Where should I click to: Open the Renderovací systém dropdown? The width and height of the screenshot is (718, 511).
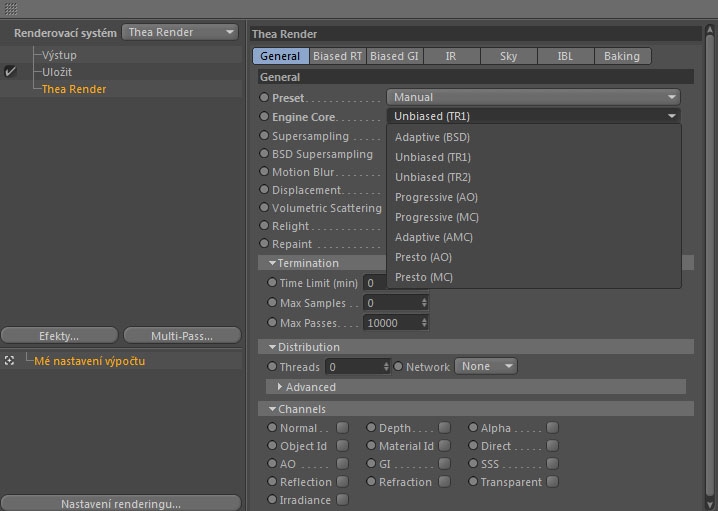pyautogui.click(x=180, y=33)
